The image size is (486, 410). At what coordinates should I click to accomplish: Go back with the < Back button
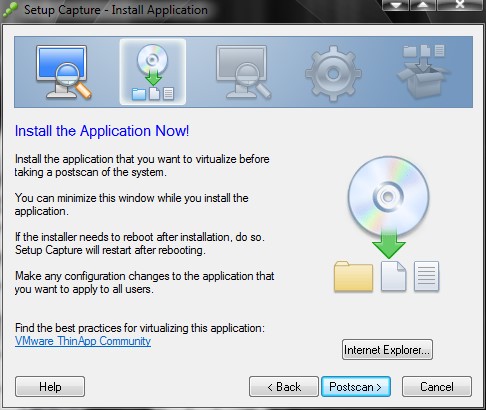click(x=284, y=387)
